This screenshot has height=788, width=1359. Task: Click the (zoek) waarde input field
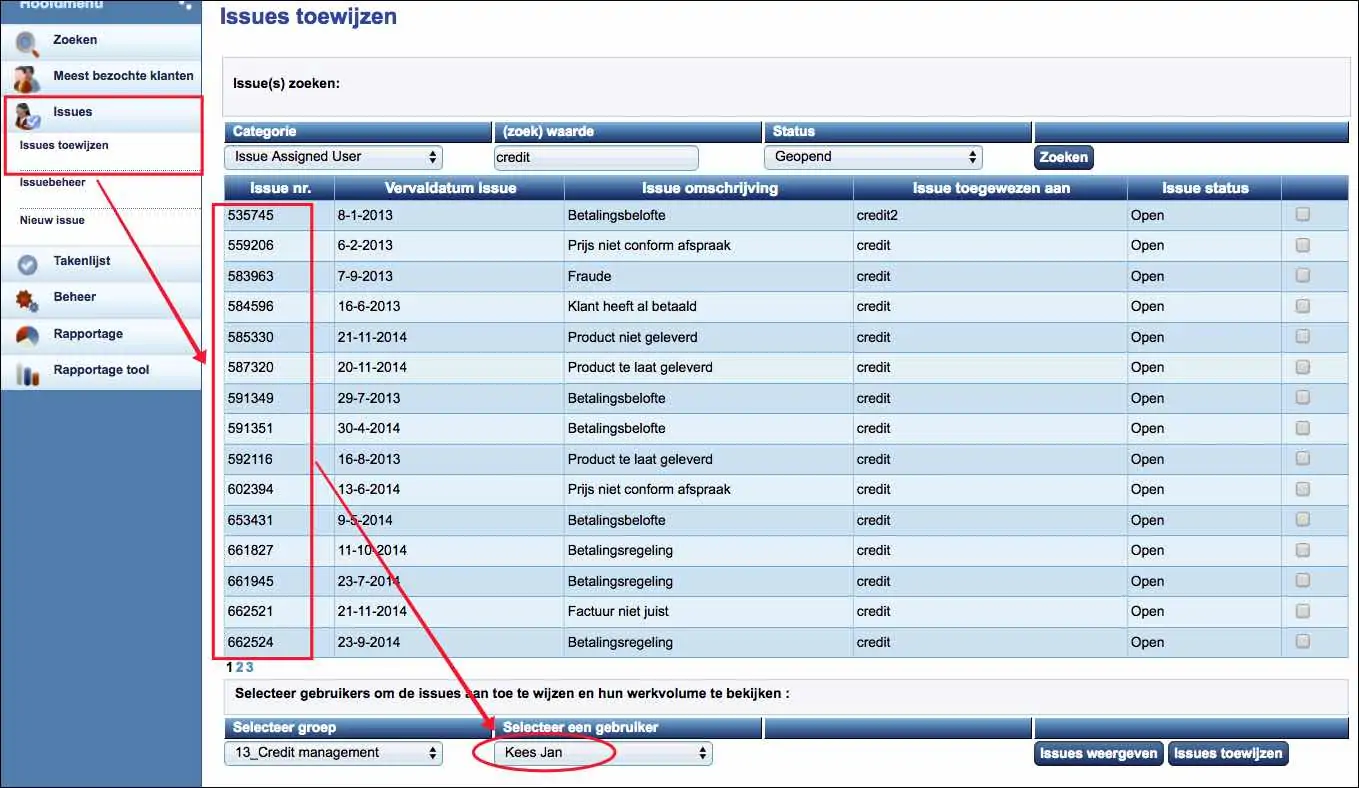pyautogui.click(x=596, y=157)
